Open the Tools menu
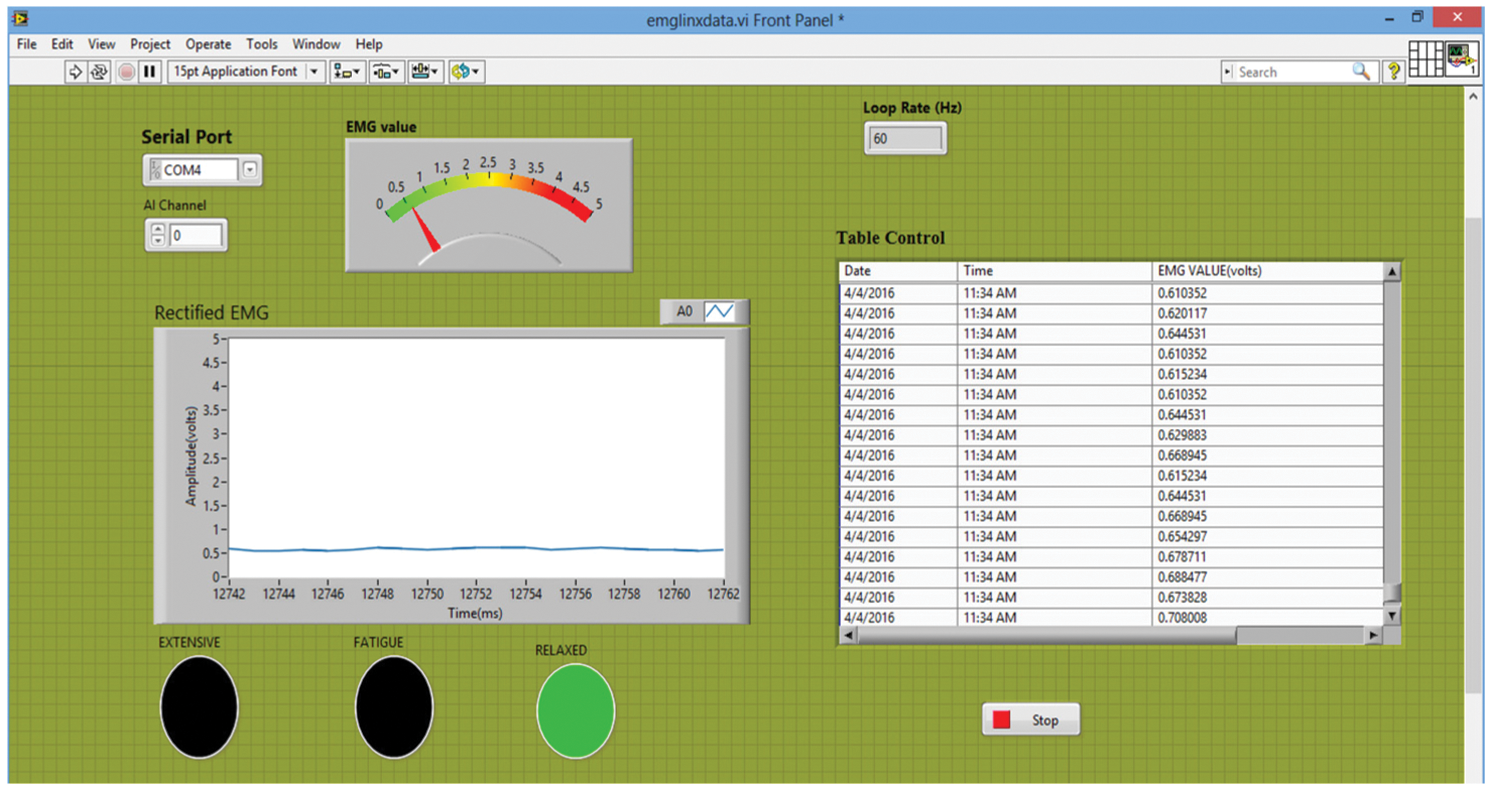Screen dimensions: 1490x789 pyautogui.click(x=262, y=44)
